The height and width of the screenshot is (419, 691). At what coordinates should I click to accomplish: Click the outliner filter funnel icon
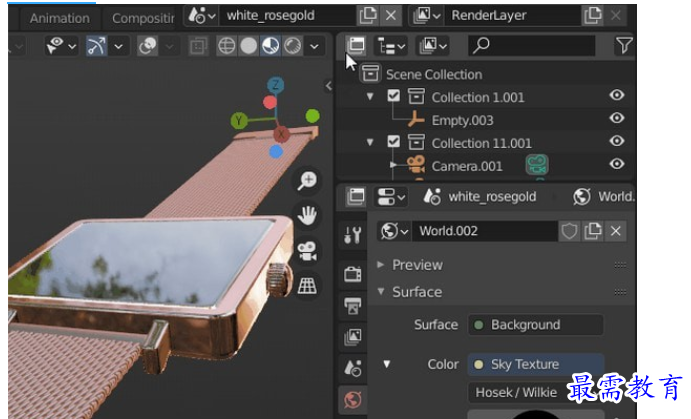tap(624, 45)
